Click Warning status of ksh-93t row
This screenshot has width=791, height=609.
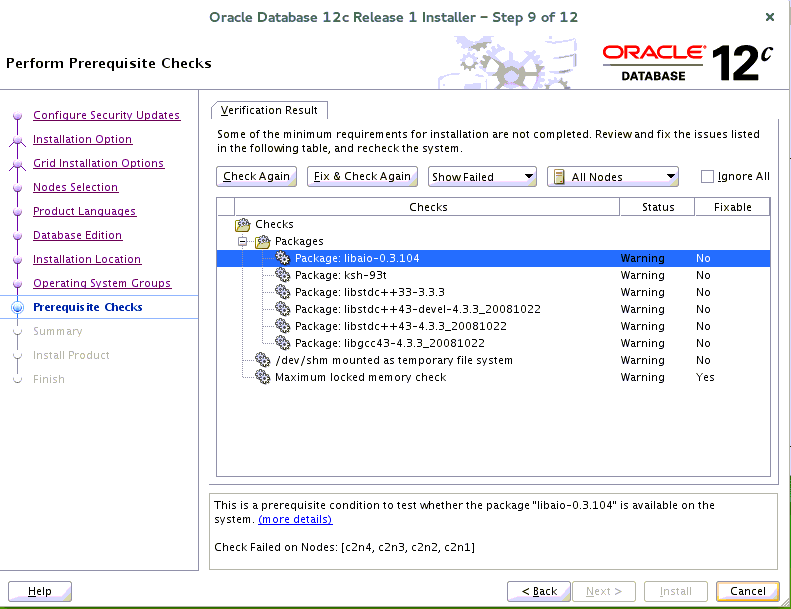coord(643,275)
